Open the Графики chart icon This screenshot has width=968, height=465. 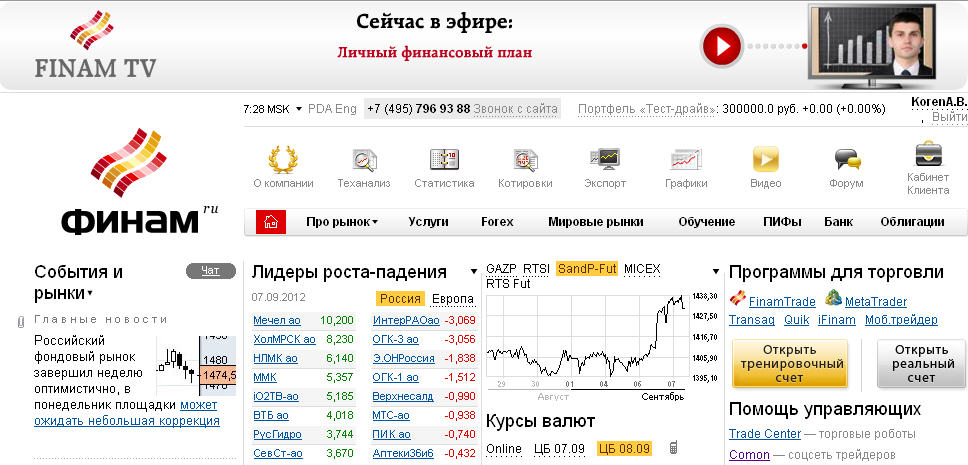click(686, 159)
